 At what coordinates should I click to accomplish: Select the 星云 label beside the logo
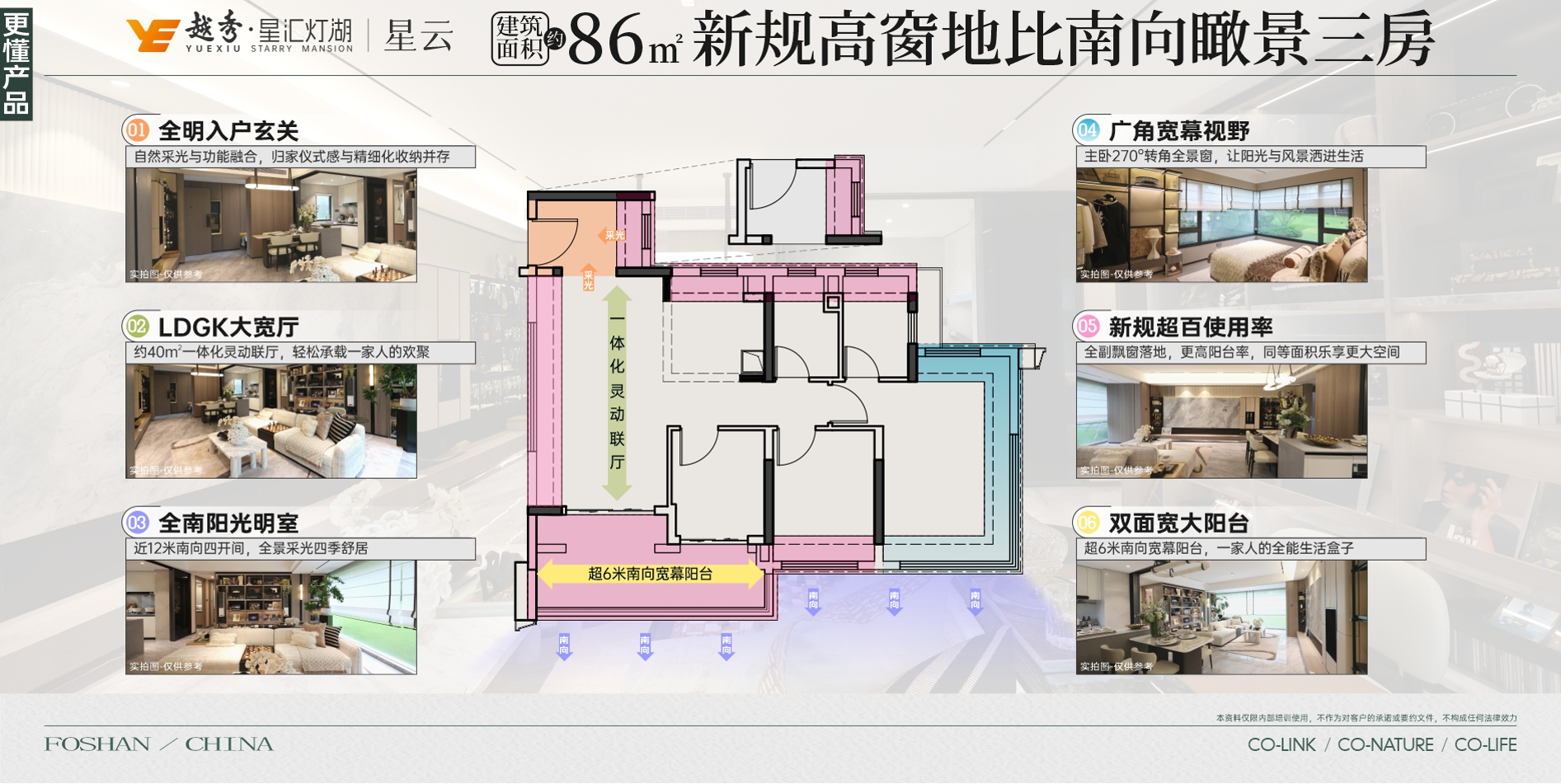pyautogui.click(x=420, y=37)
